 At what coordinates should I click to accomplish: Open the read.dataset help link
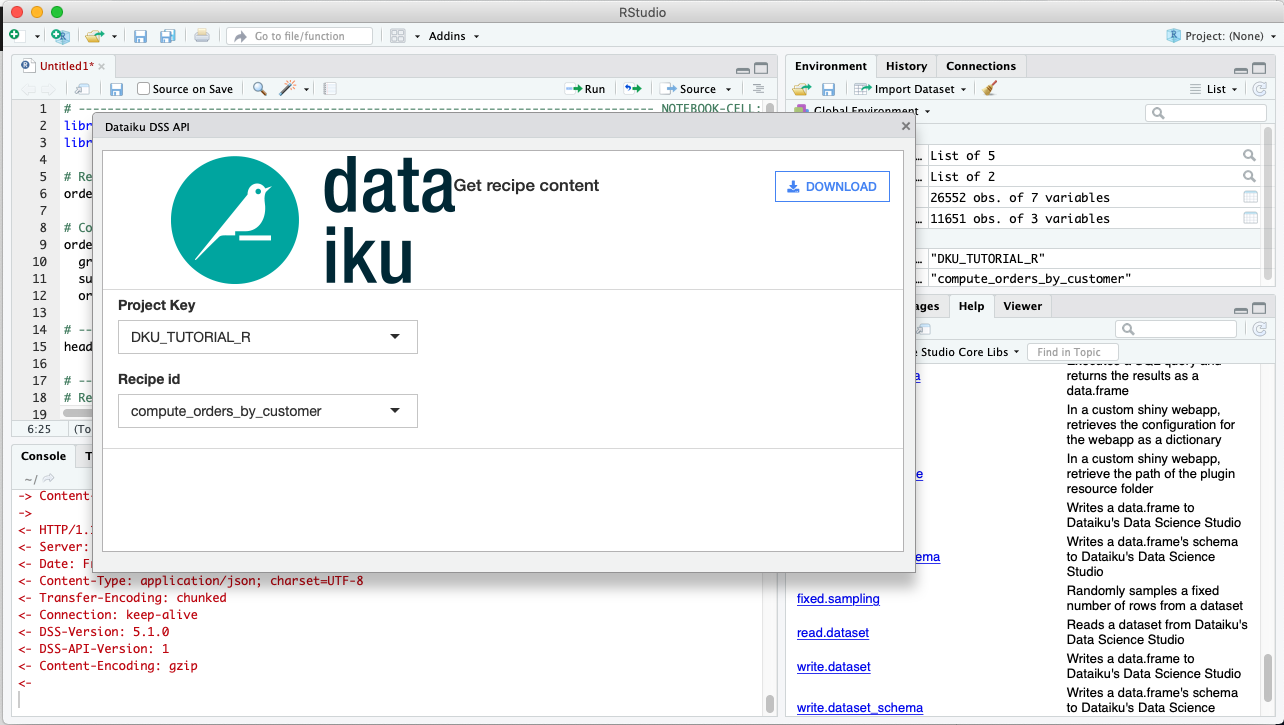click(833, 633)
